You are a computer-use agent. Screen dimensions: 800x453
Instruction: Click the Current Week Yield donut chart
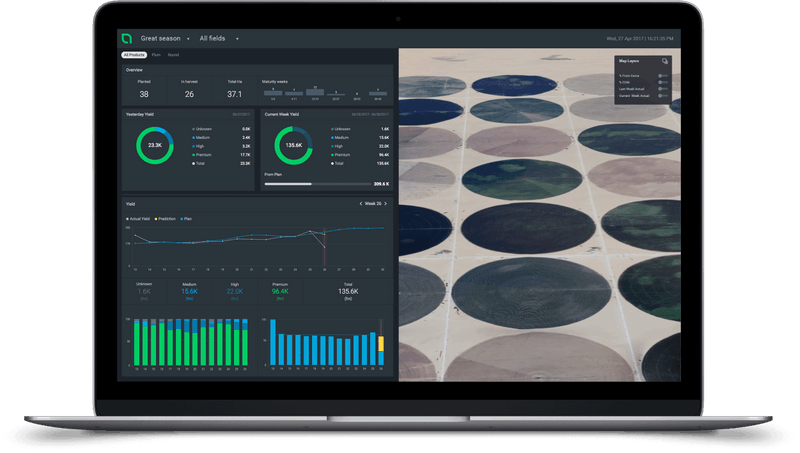point(294,145)
